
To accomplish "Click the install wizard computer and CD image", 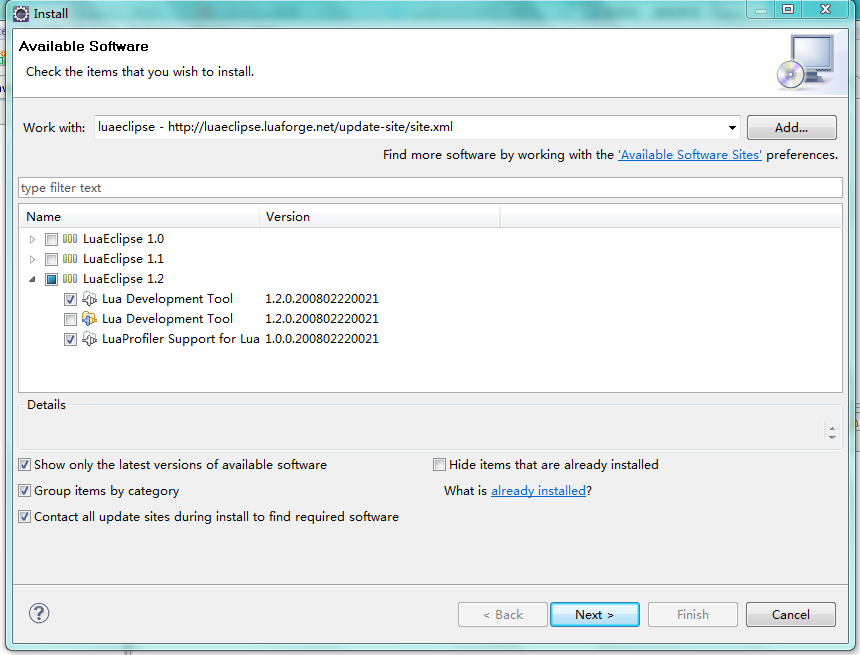I will pyautogui.click(x=806, y=62).
